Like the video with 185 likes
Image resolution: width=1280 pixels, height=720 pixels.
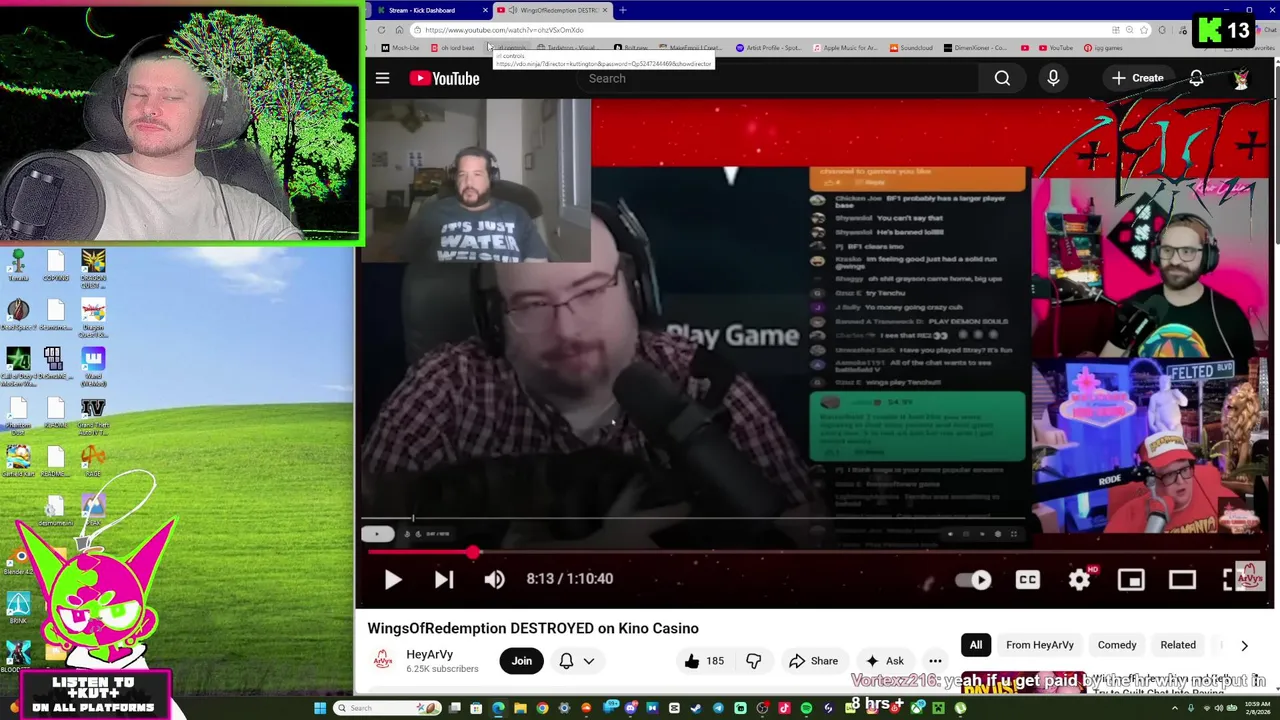coord(705,661)
